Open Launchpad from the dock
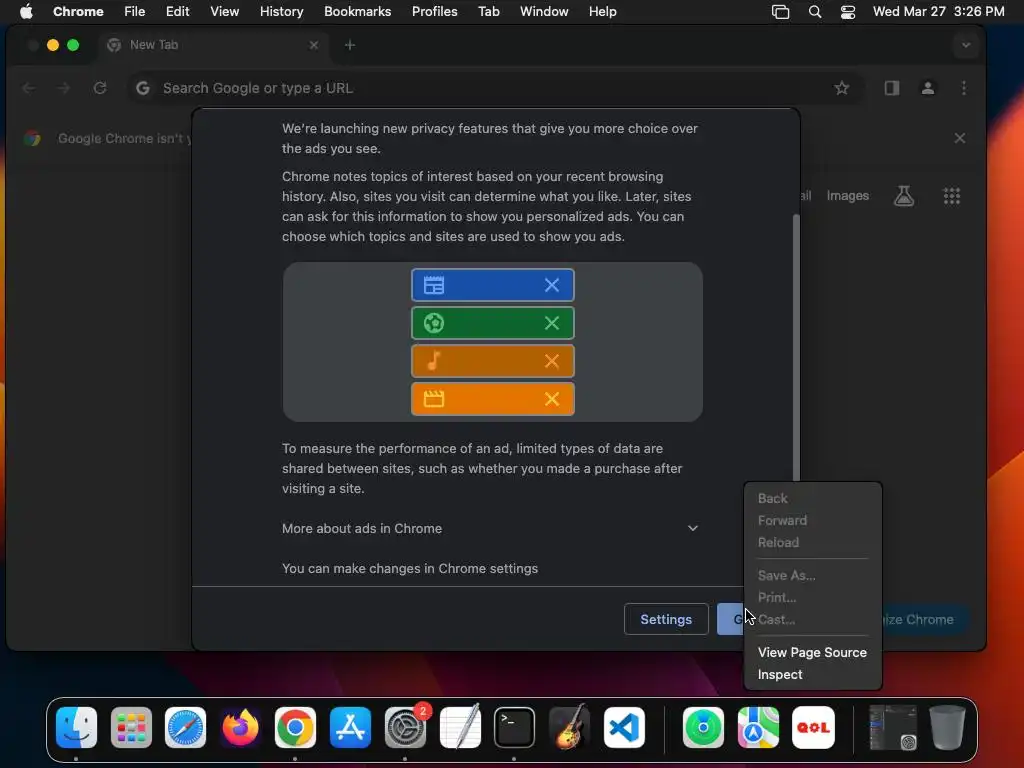The height and width of the screenshot is (768, 1024). [131, 728]
